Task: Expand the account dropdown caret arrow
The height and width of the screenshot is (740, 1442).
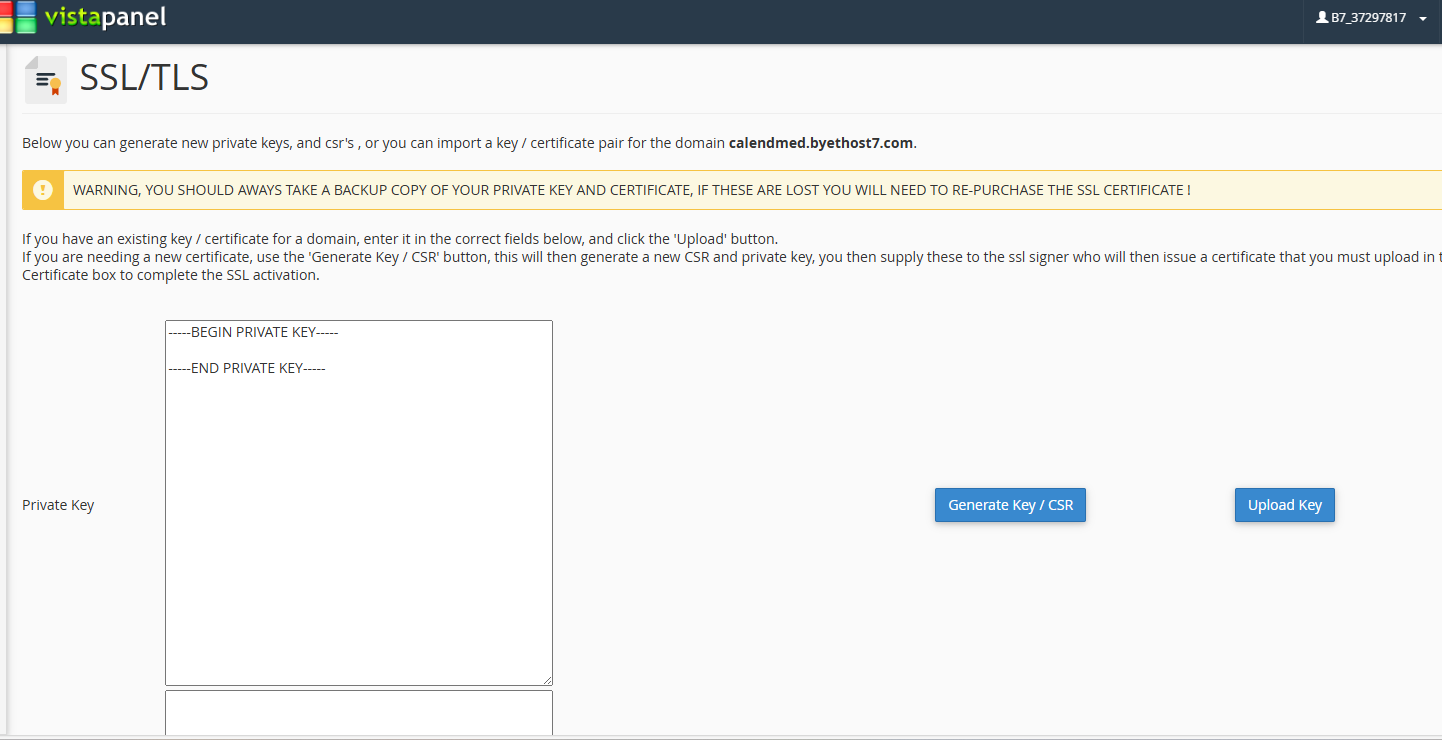Action: pos(1422,19)
